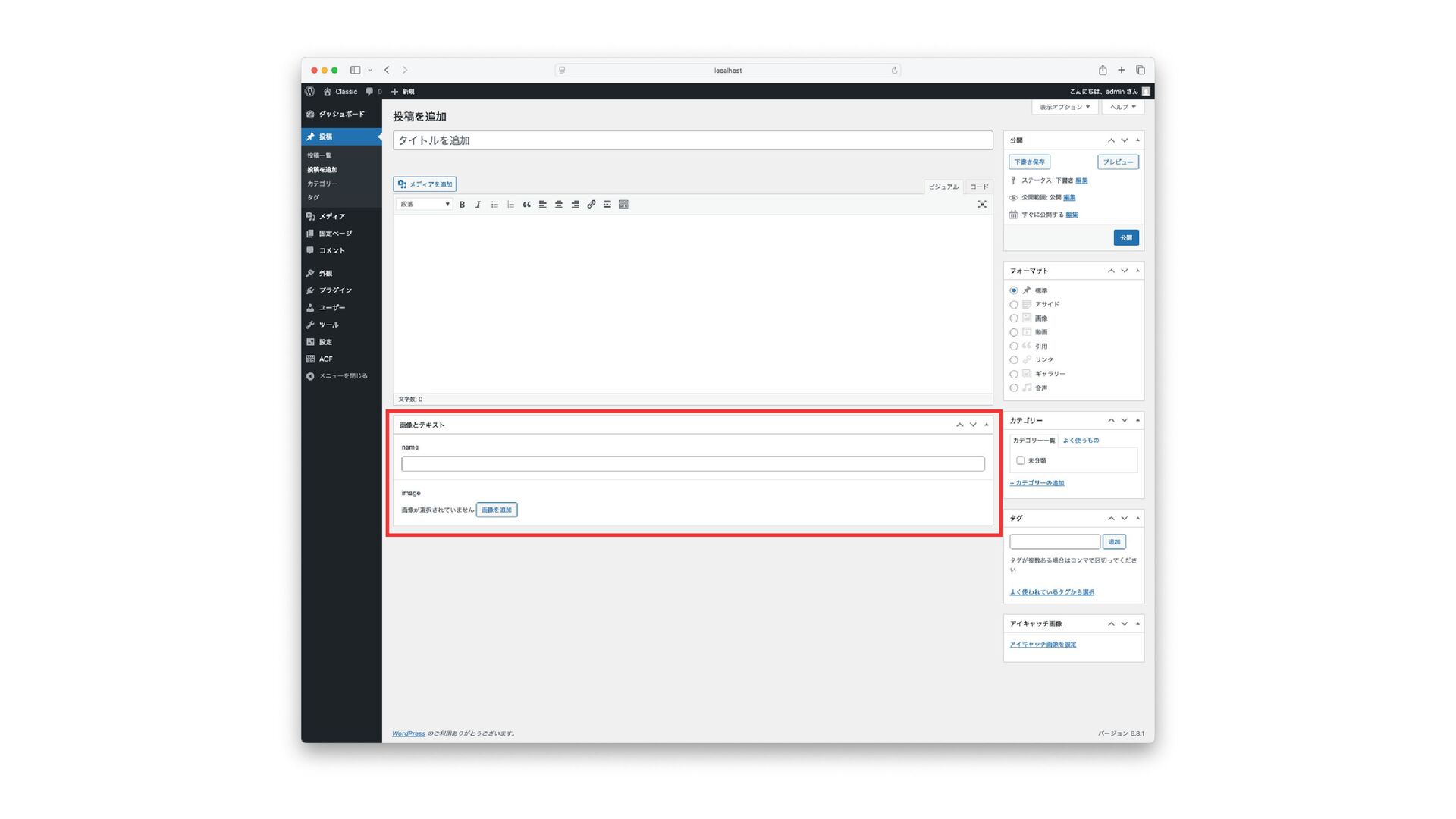This screenshot has height=819, width=1456.
Task: Click the プレビュー button
Action: click(1118, 162)
